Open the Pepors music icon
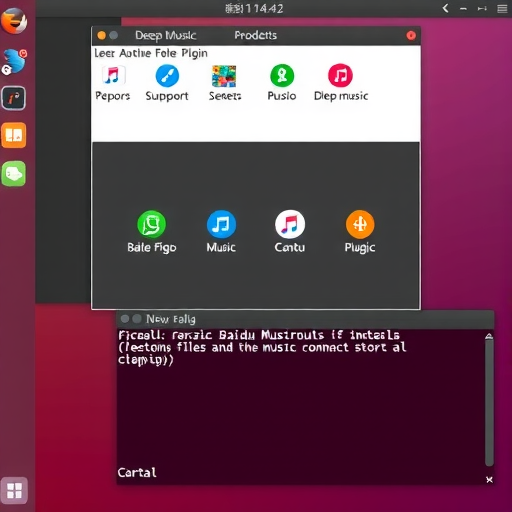Image resolution: width=512 pixels, height=512 pixels. [113, 75]
